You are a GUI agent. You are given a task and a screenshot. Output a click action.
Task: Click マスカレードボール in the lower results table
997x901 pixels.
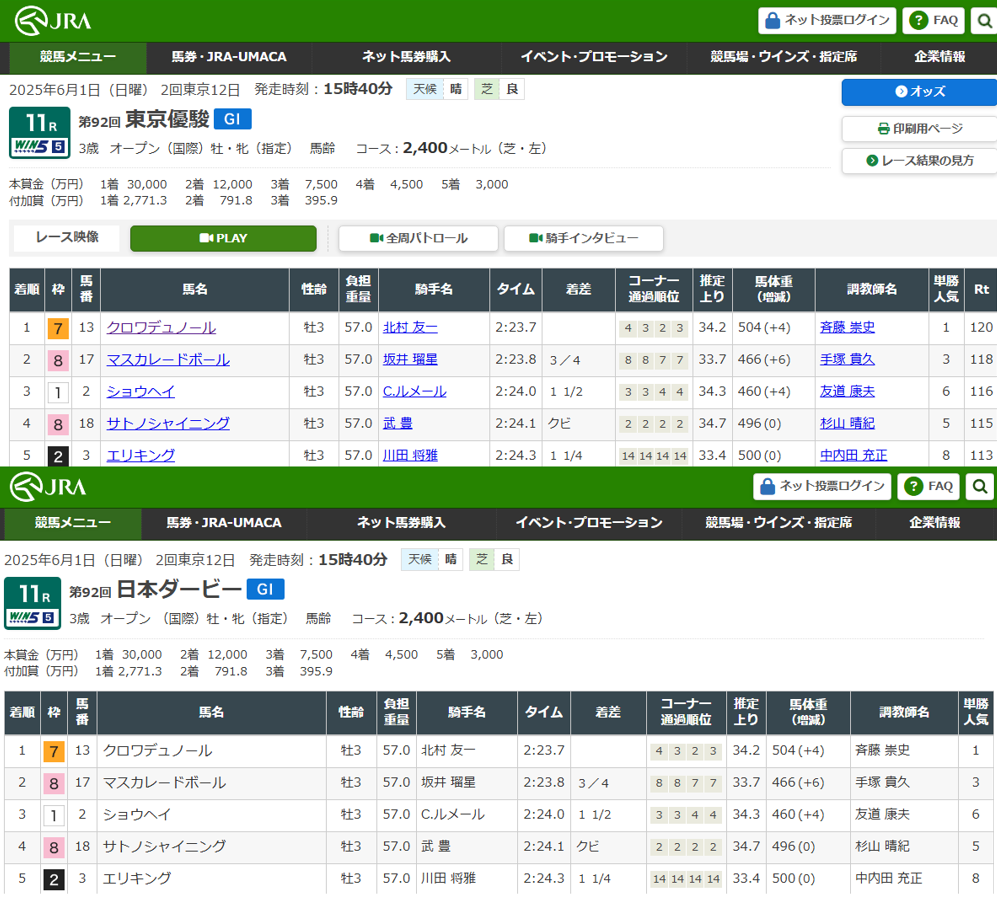(x=165, y=783)
